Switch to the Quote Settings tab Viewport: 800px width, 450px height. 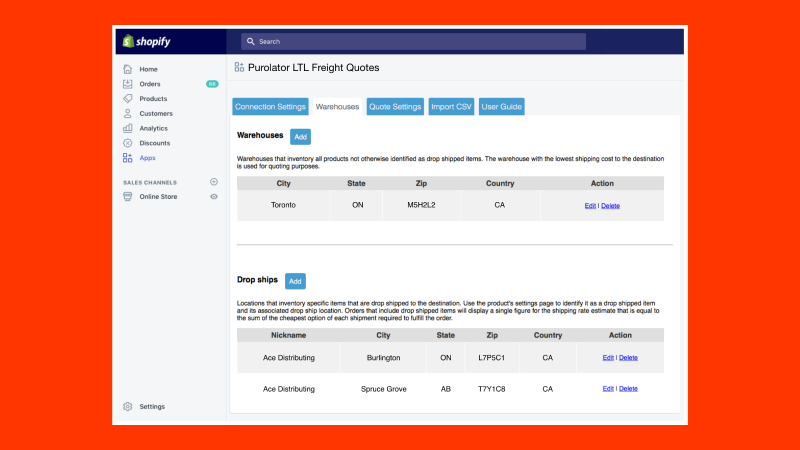coord(395,107)
